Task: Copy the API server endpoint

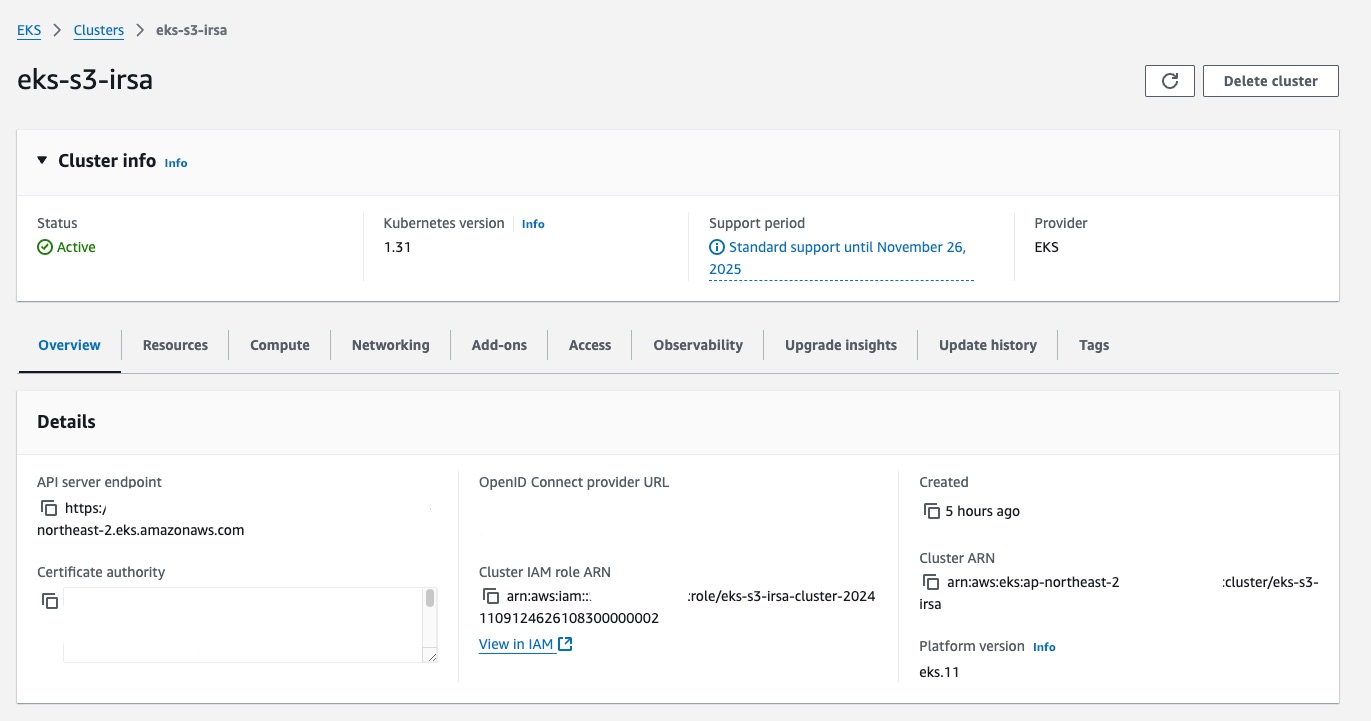Action: point(48,508)
